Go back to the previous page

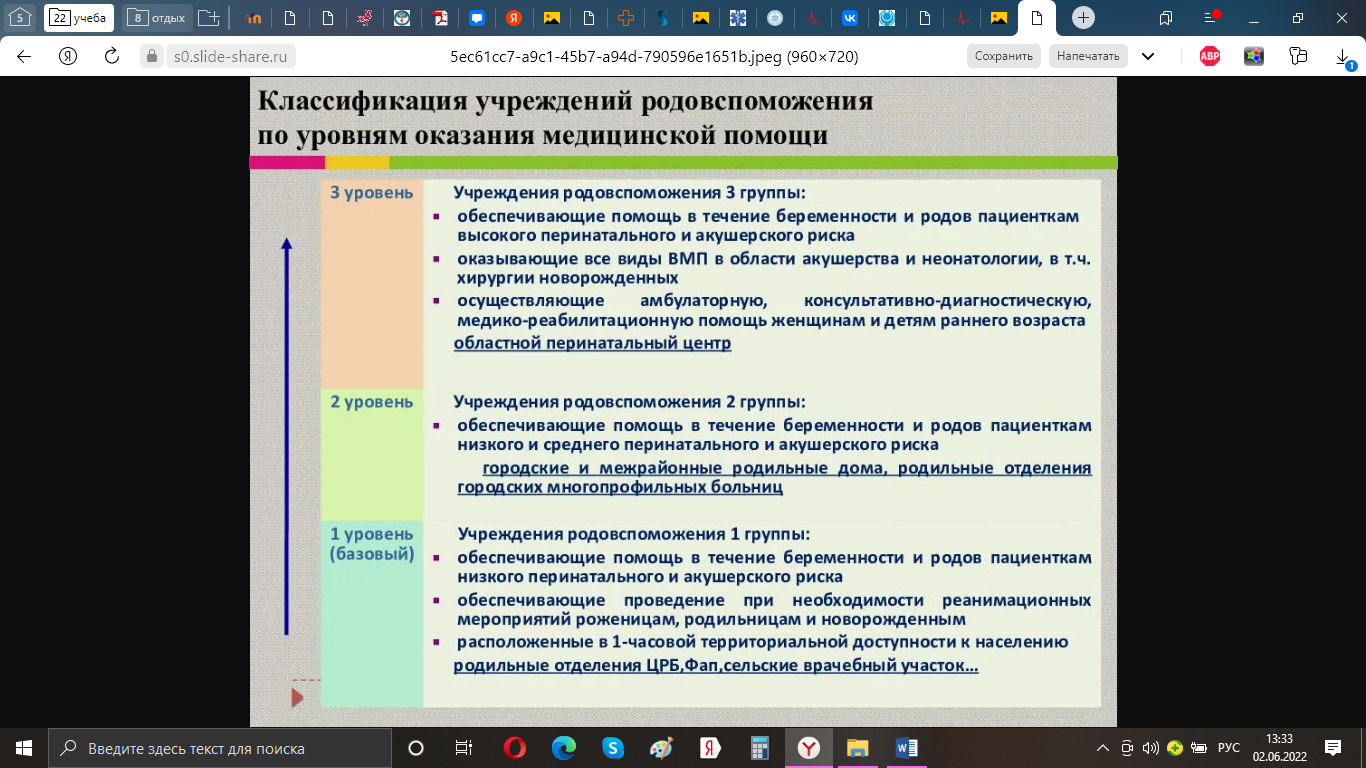click(x=24, y=56)
